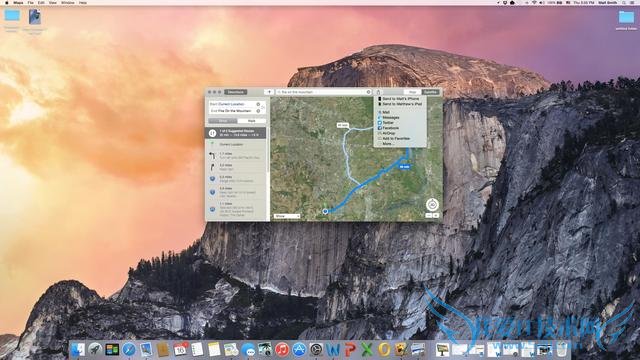Open Notification Center from menu bar
The height and width of the screenshot is (360, 640).
(633, 2)
